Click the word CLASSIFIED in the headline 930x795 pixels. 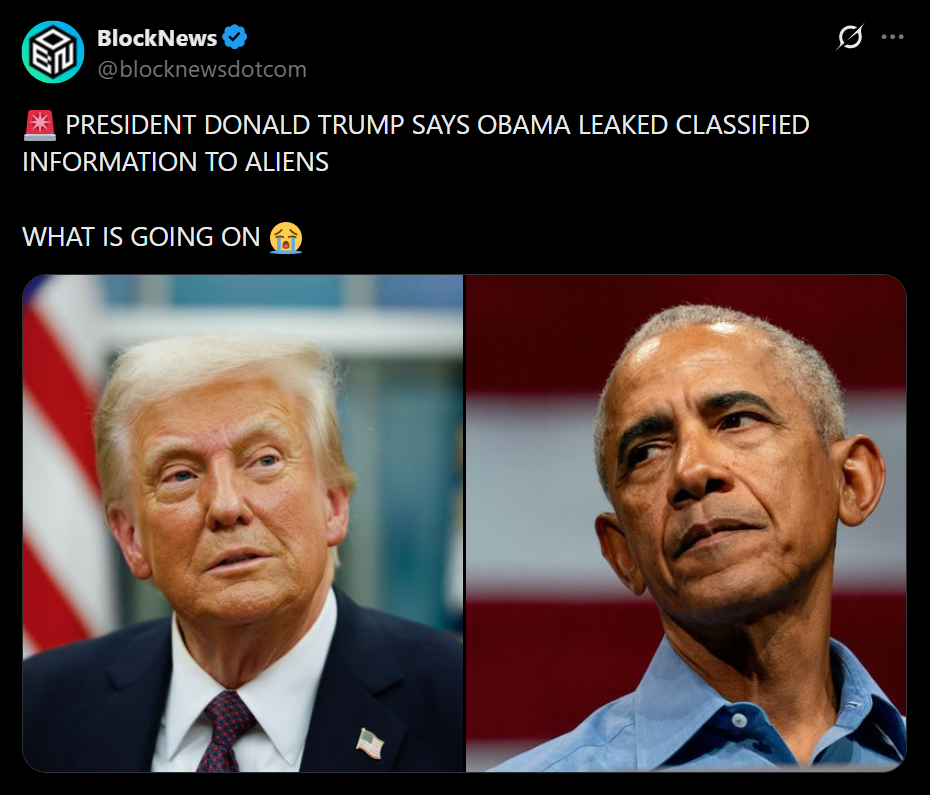point(743,125)
